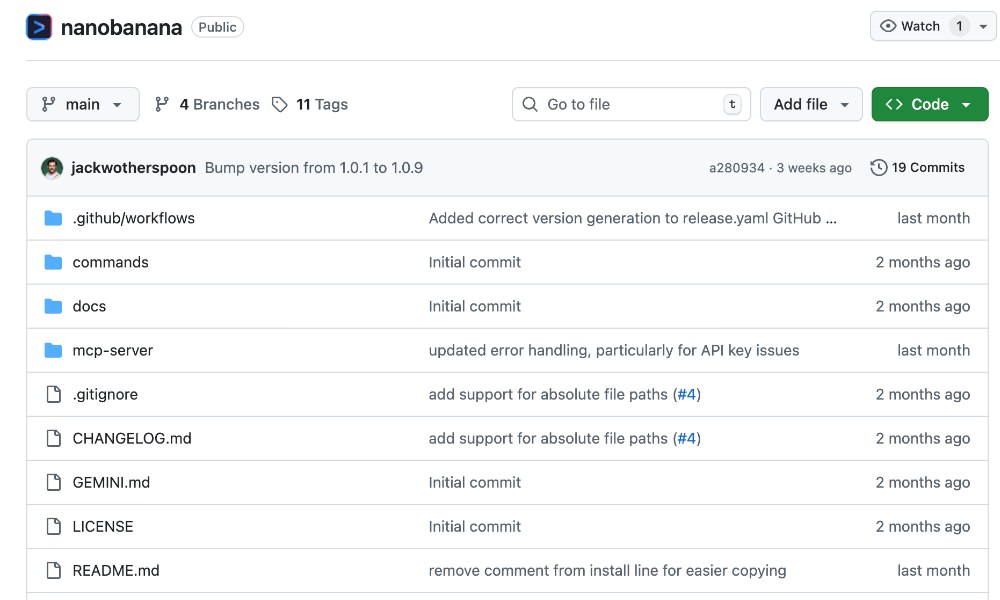
Task: Click the Go to file search field
Action: click(x=630, y=104)
